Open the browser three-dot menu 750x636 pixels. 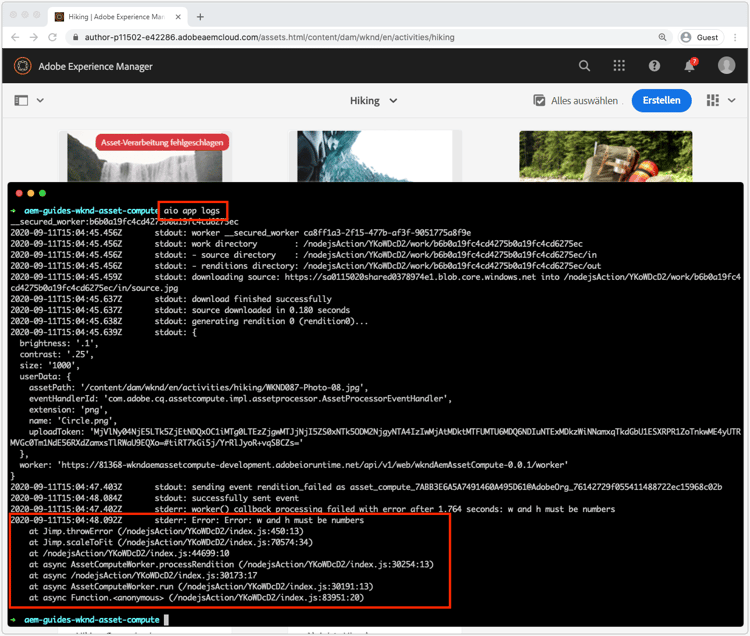[736, 37]
